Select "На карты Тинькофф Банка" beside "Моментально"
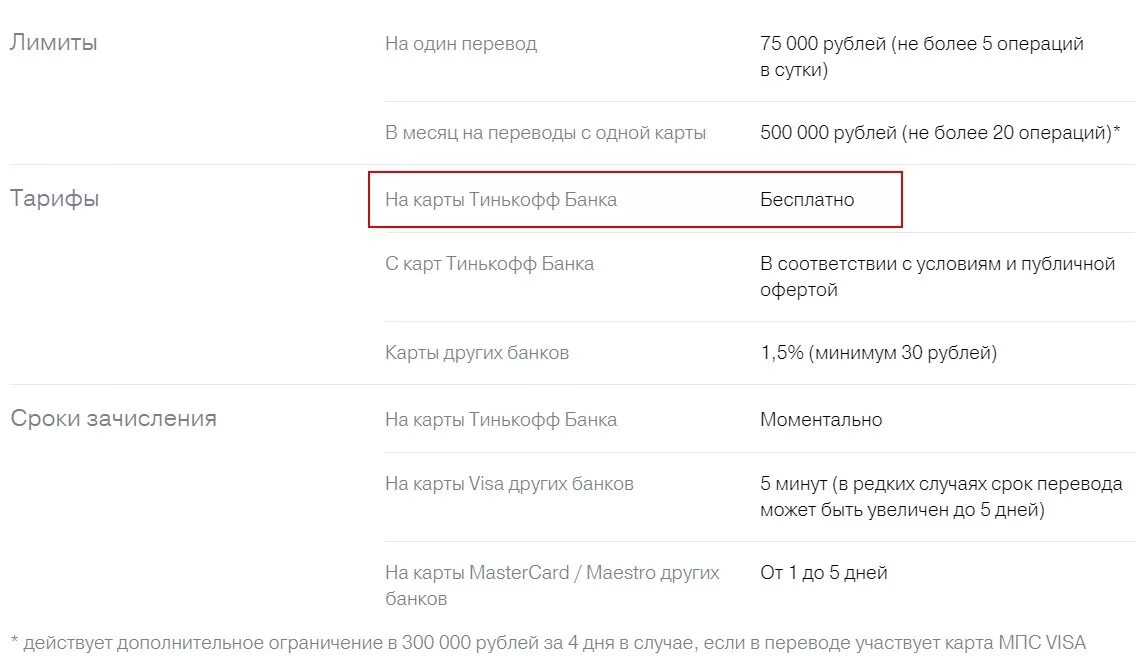 [x=501, y=420]
